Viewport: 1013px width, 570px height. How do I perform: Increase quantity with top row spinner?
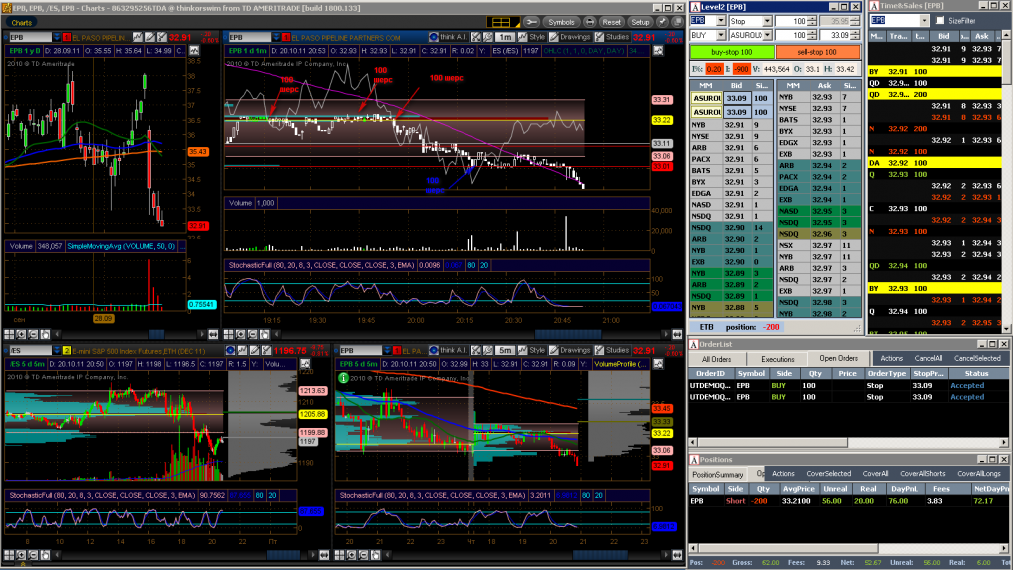coord(812,19)
